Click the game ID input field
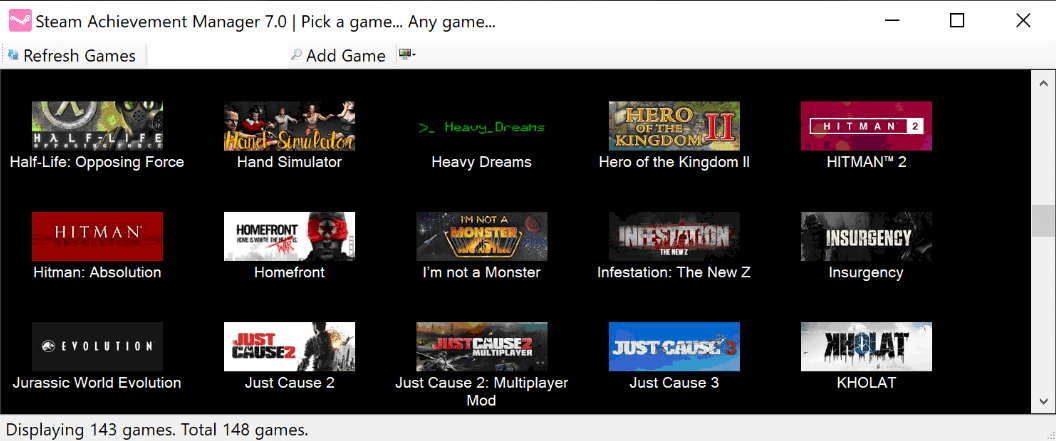The image size is (1056, 441). [217, 56]
